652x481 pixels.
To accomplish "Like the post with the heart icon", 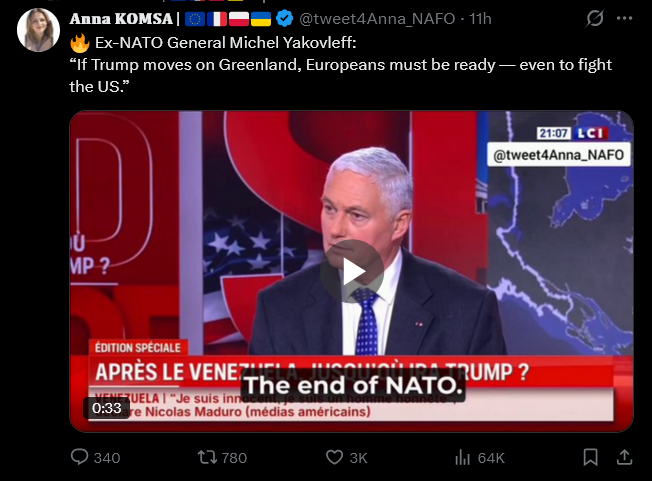I will (x=336, y=457).
